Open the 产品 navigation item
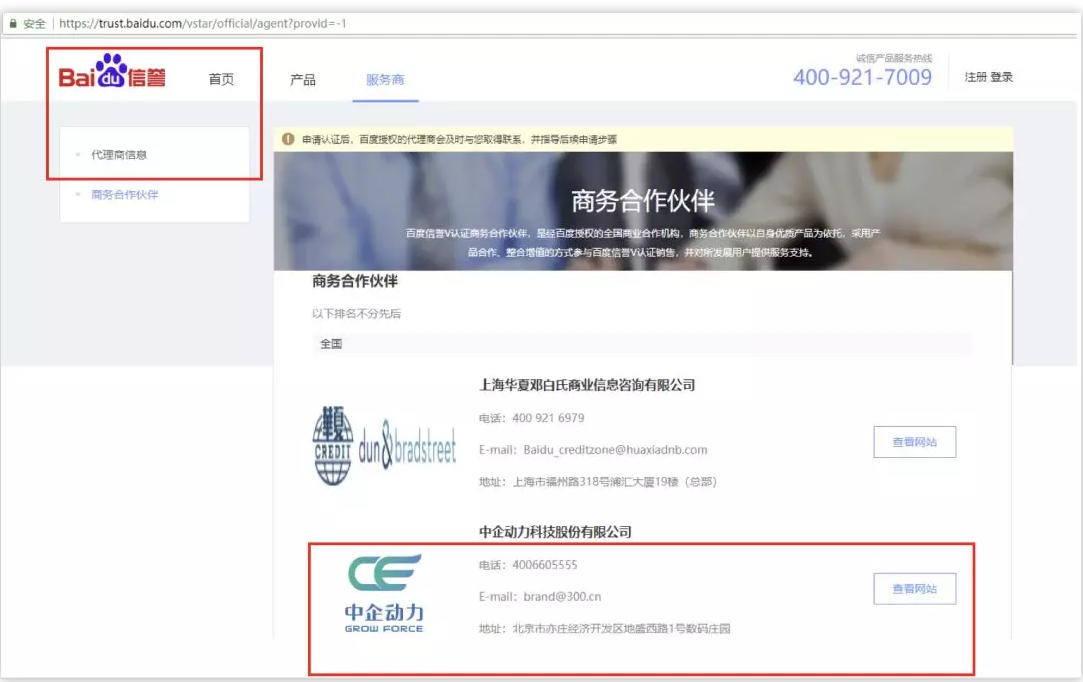Screen dimensions: 1083x682 pyautogui.click(x=302, y=80)
